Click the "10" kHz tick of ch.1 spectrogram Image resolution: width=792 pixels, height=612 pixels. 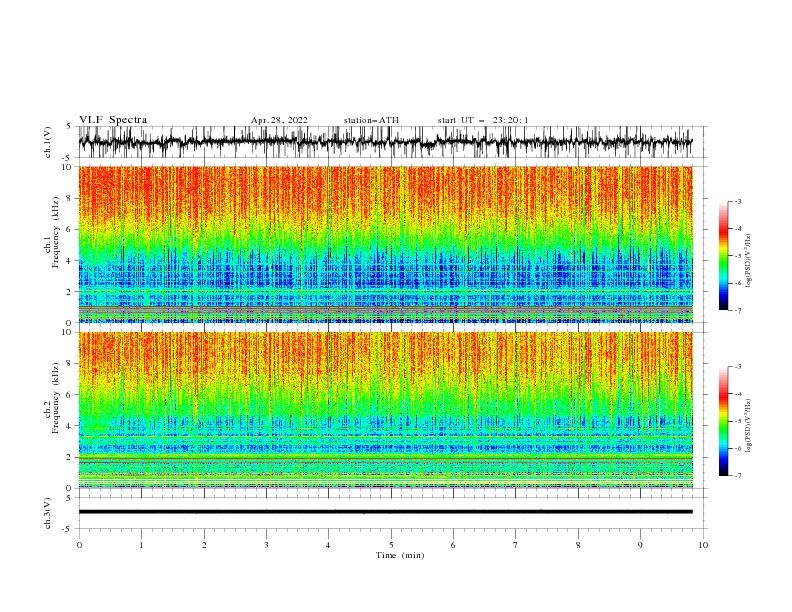click(67, 167)
